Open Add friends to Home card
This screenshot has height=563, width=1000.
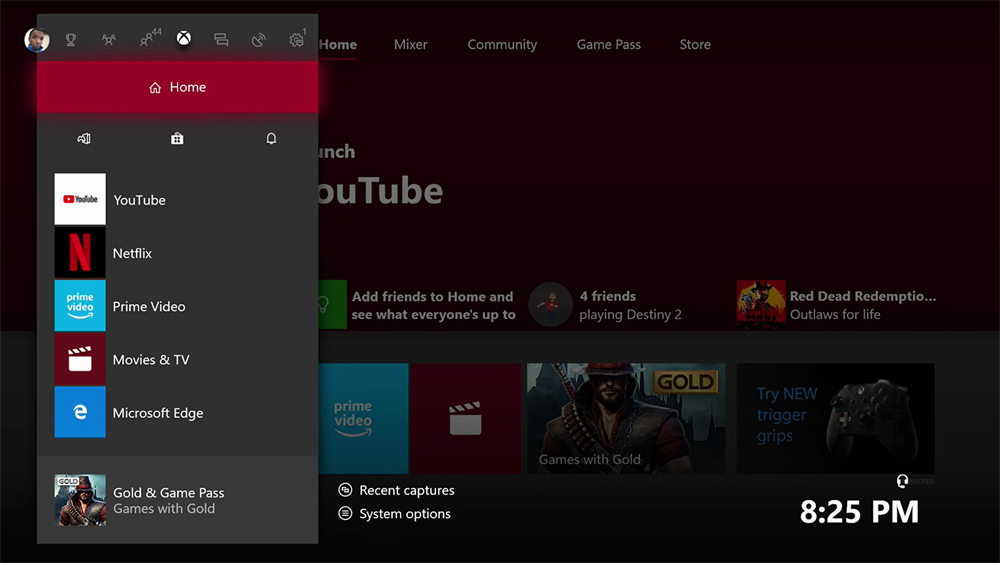pyautogui.click(x=418, y=305)
